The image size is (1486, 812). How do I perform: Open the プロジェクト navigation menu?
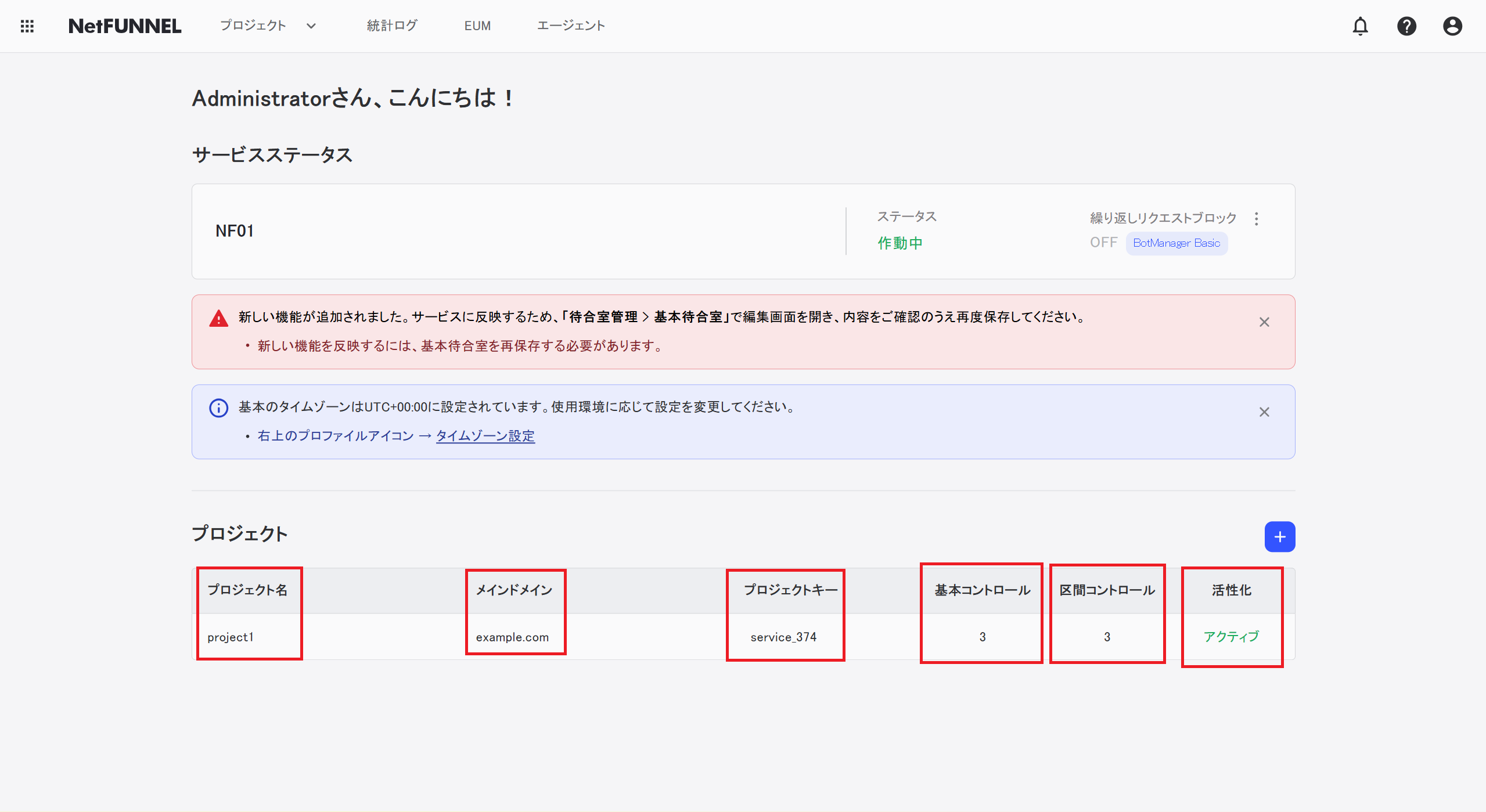[x=253, y=26]
